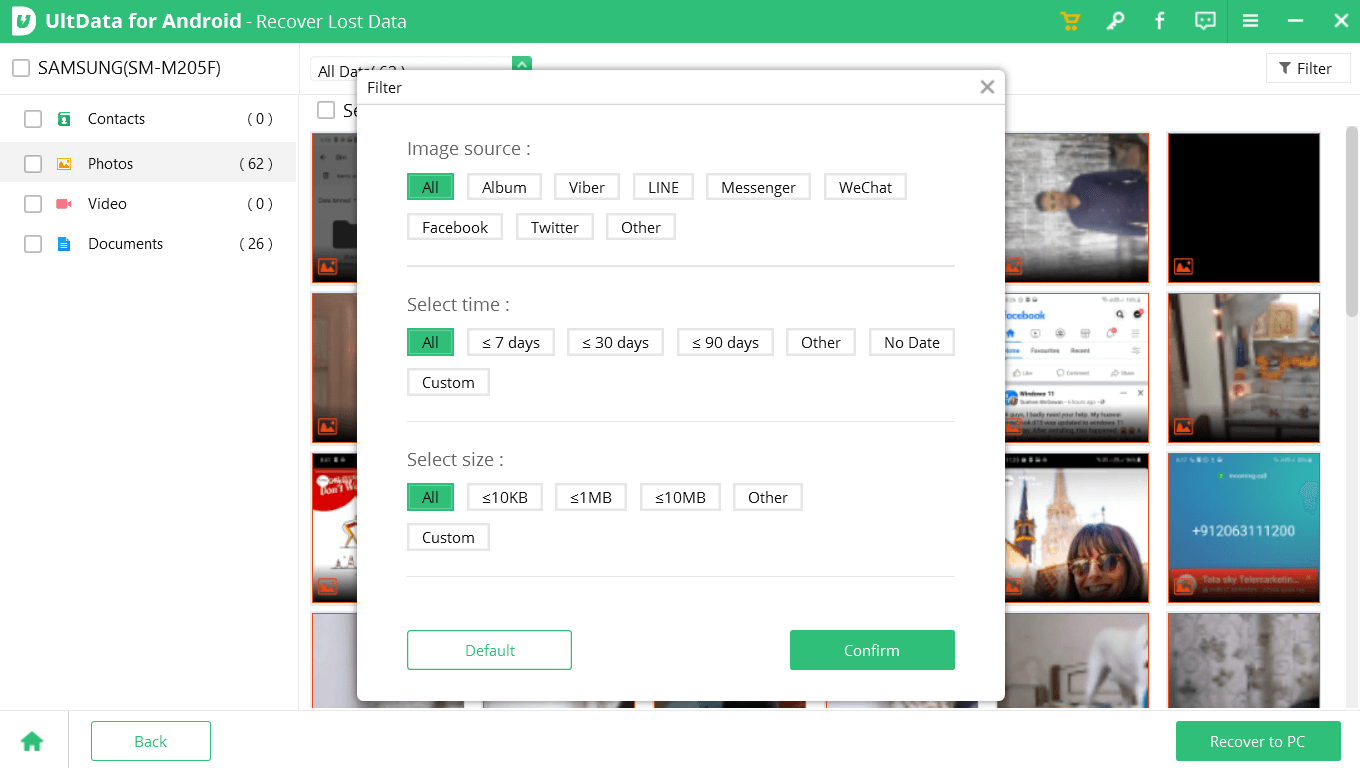The height and width of the screenshot is (768, 1360).
Task: Open the All Data dropdown arrow
Action: coord(521,63)
